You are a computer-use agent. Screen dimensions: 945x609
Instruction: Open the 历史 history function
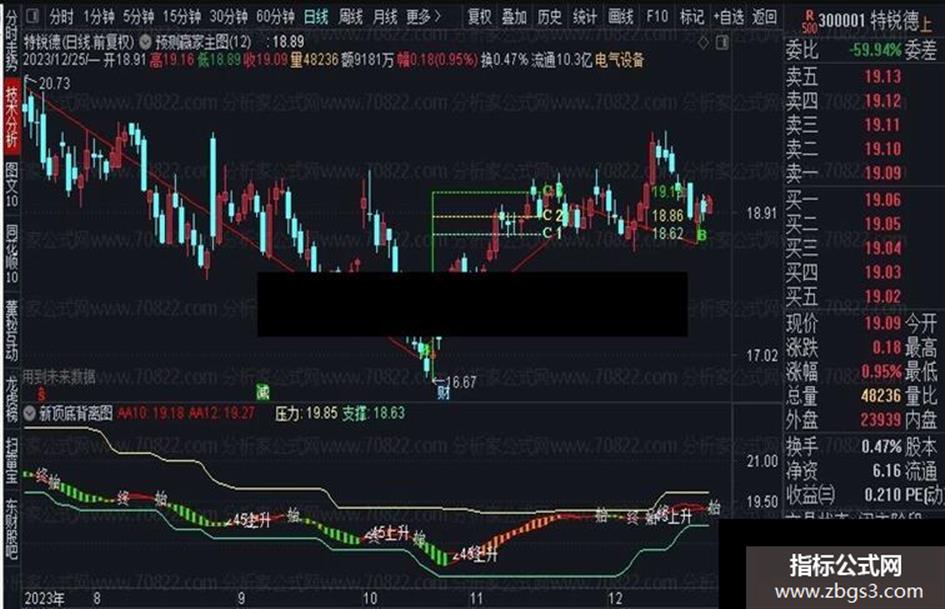point(549,16)
